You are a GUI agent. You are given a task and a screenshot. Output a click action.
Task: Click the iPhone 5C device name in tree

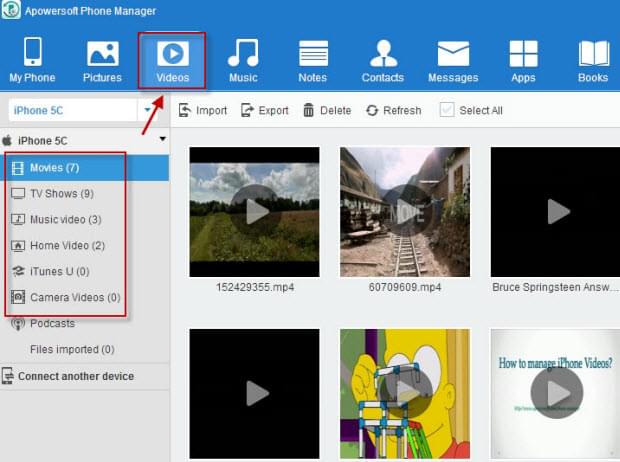tap(42, 140)
